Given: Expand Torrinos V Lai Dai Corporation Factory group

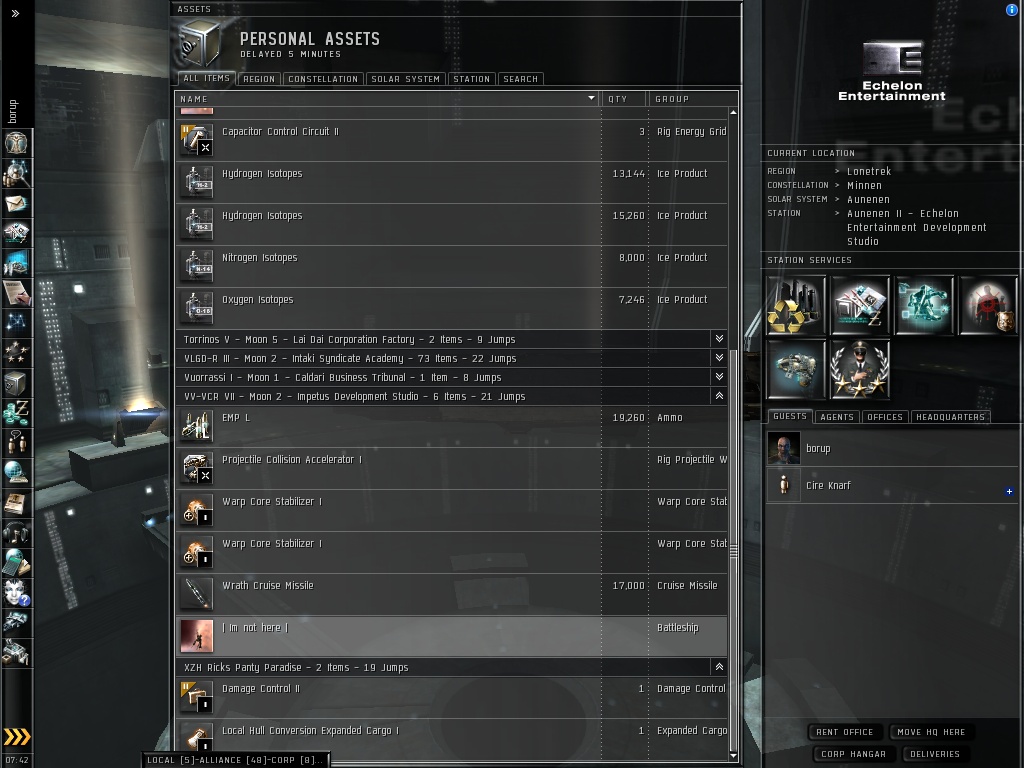Looking at the screenshot, I should pos(719,339).
